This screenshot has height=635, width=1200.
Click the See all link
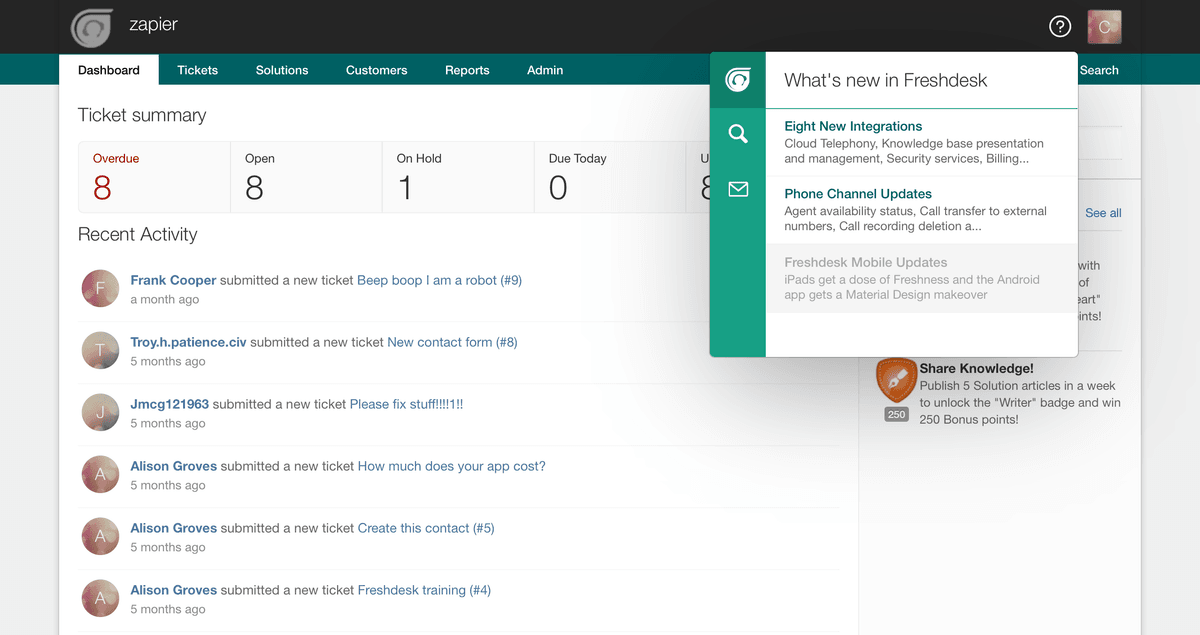click(1103, 213)
